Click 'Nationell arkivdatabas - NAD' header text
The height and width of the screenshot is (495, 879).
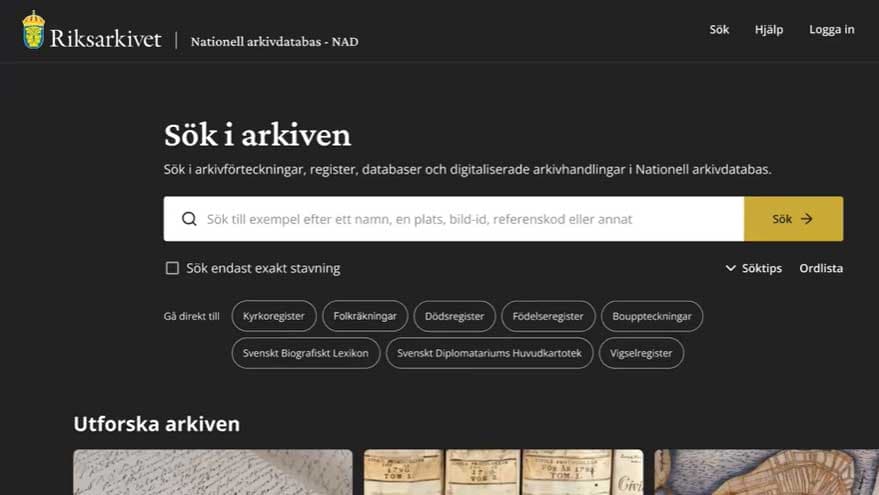coord(274,41)
